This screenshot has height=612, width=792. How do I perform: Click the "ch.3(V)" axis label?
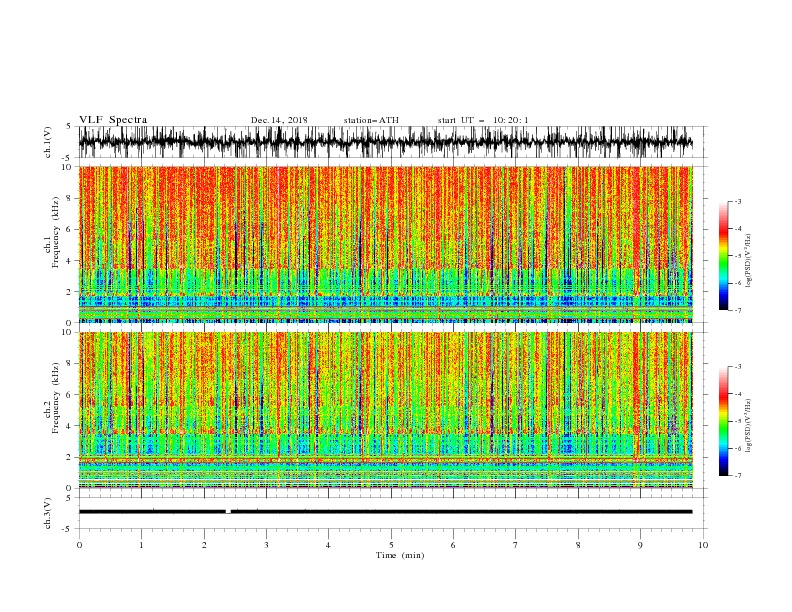point(48,513)
